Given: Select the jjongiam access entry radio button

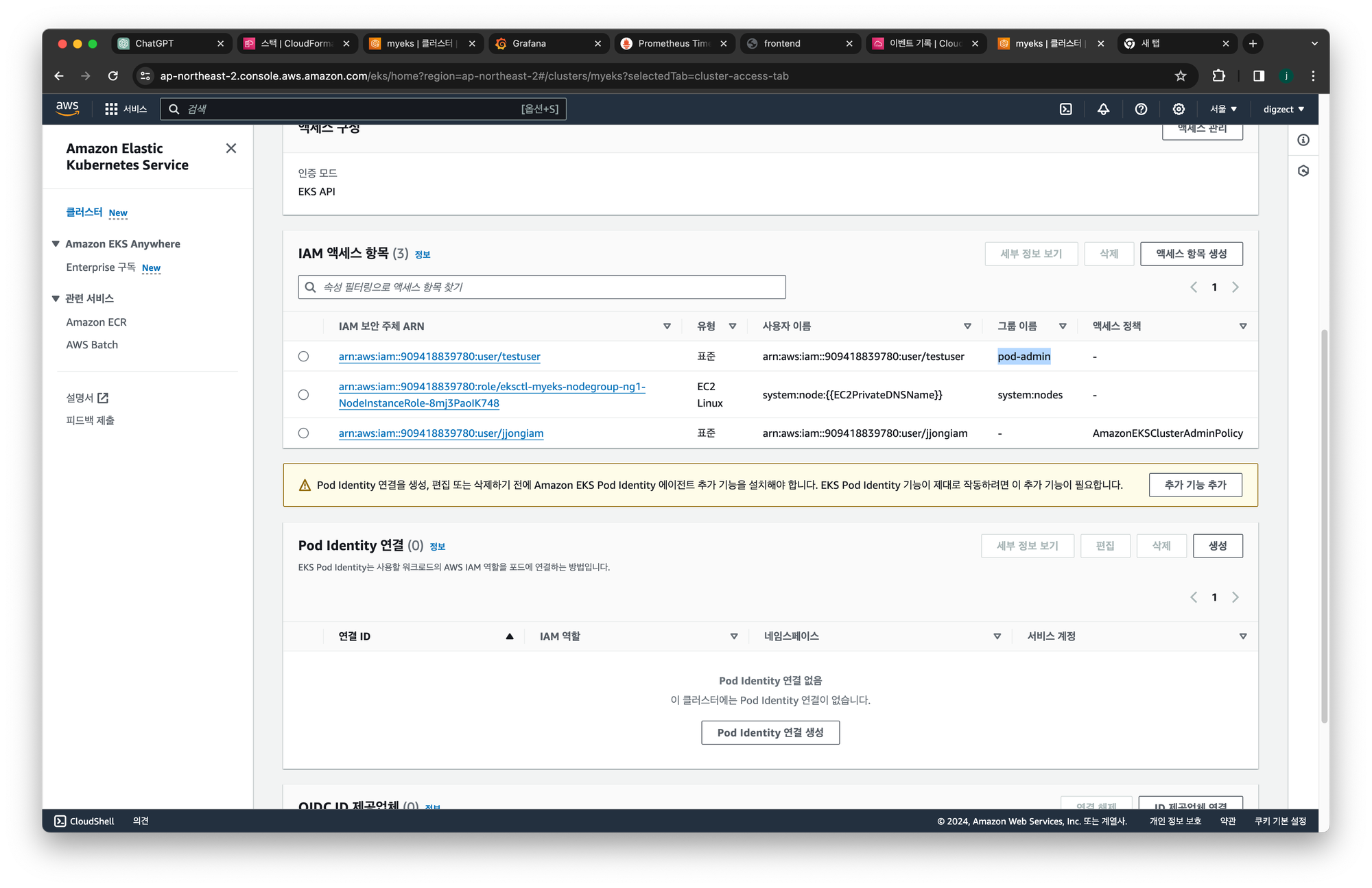Looking at the screenshot, I should coord(303,433).
